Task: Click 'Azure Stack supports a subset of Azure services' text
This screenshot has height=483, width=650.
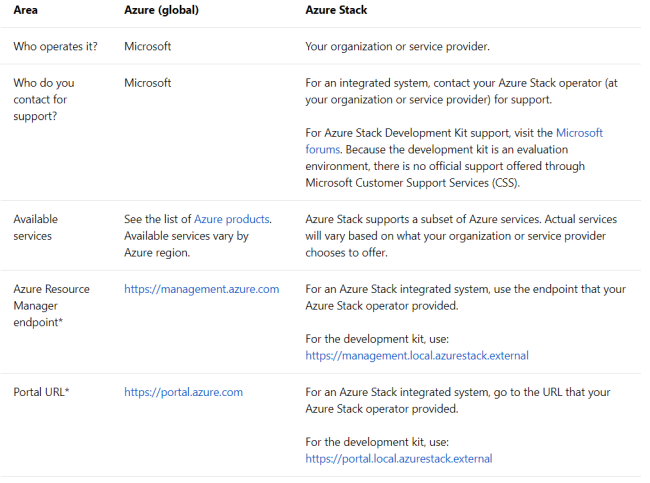Action: point(461,235)
